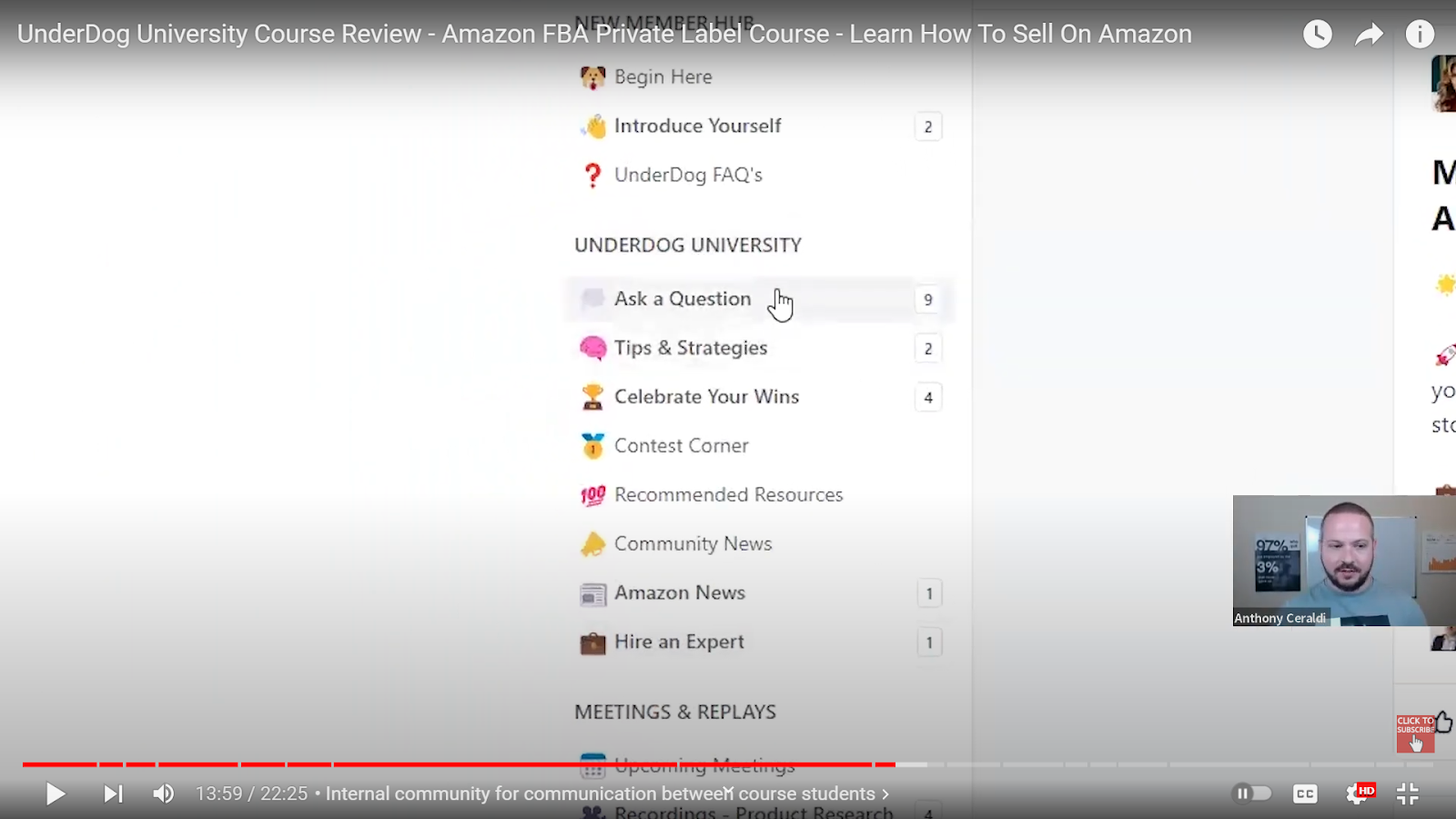The width and height of the screenshot is (1456, 819).
Task: Click the thumbs-up icon near subscribe
Action: click(1444, 722)
